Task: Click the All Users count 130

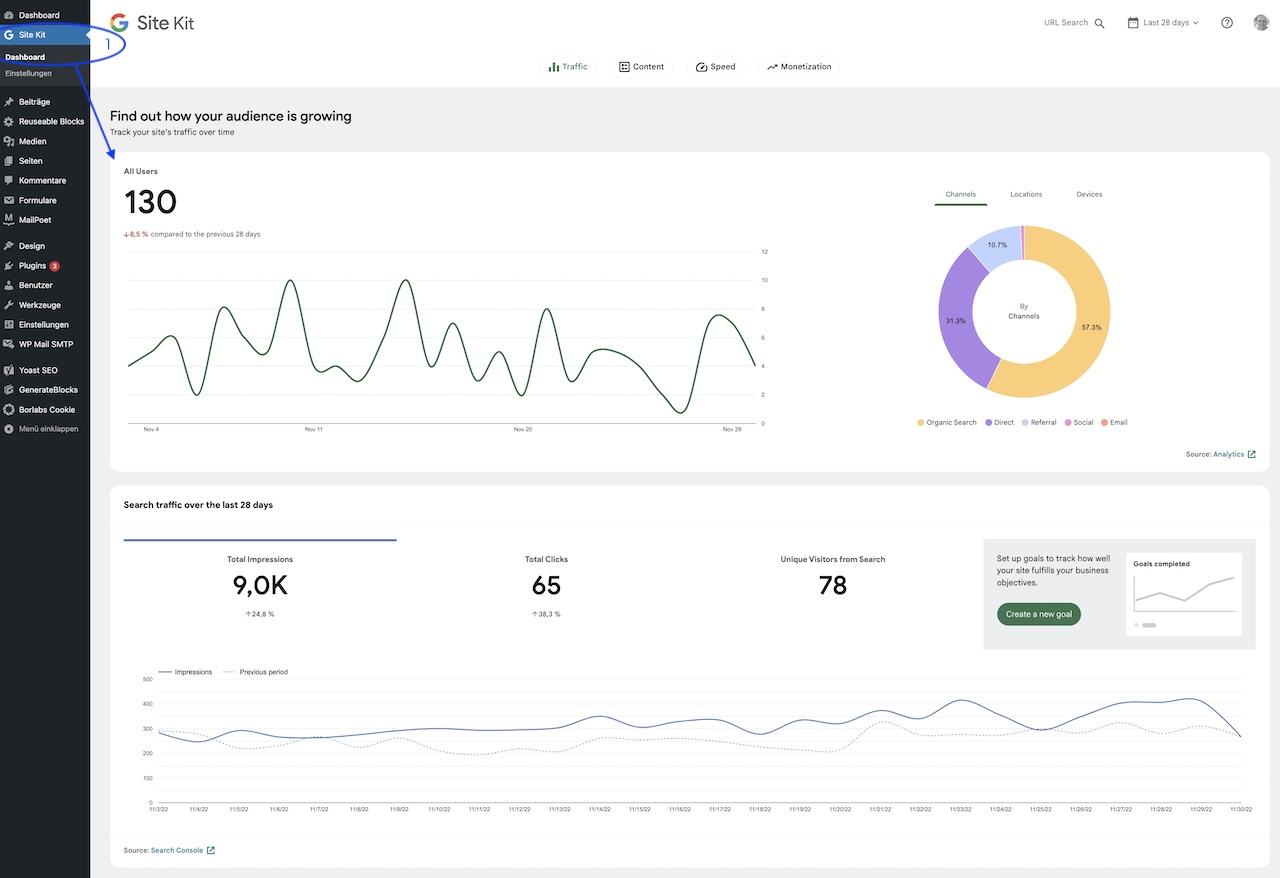Action: (150, 202)
